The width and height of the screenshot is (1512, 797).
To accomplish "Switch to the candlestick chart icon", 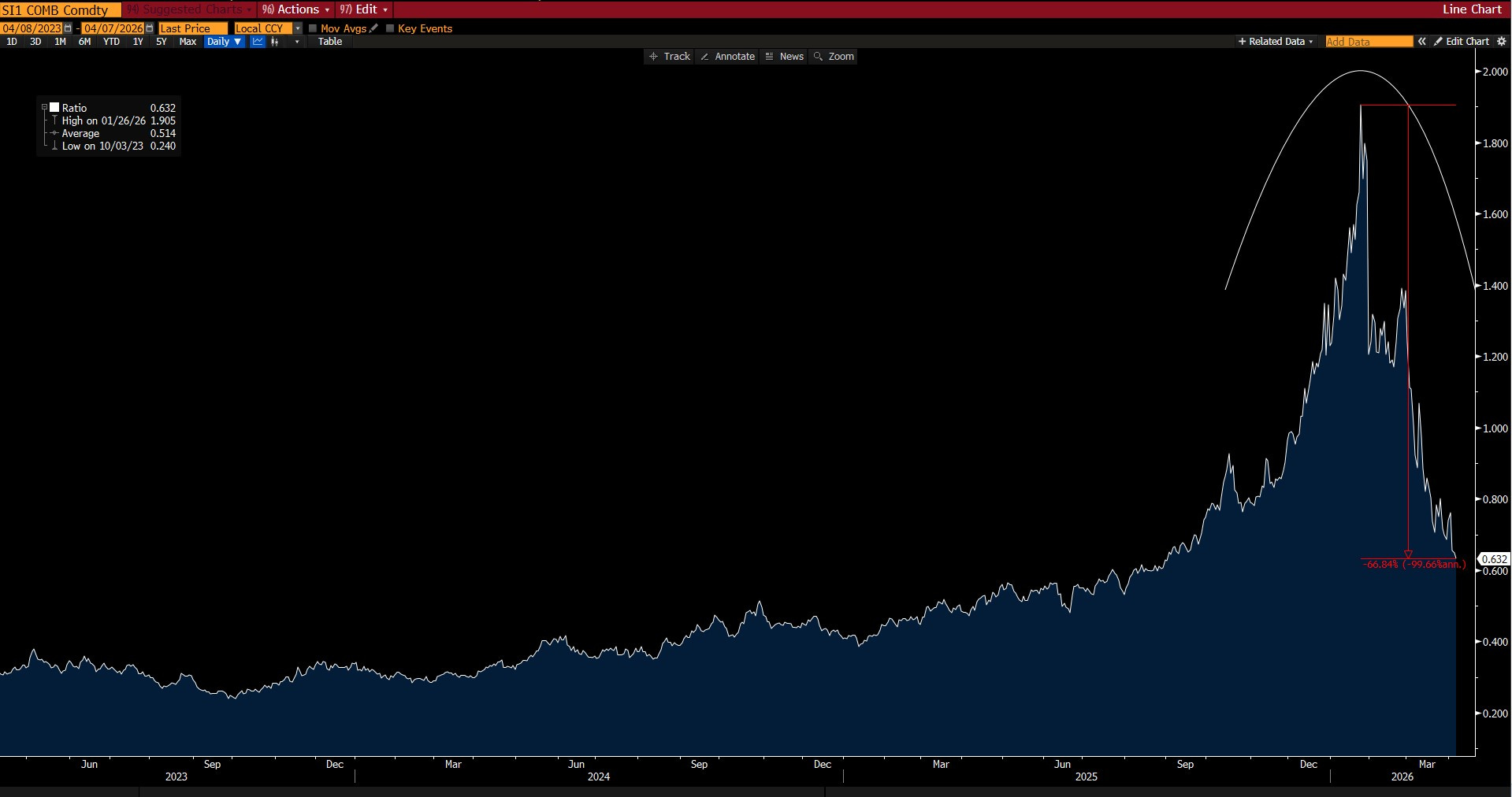I will pyautogui.click(x=275, y=42).
